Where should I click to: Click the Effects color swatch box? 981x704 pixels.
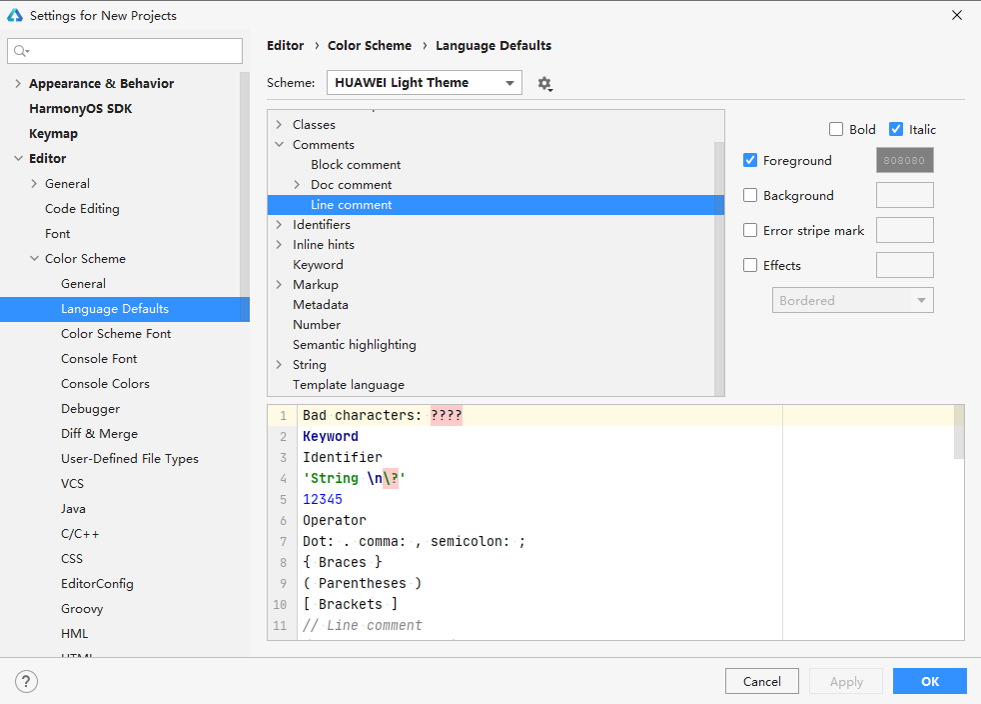coord(905,265)
